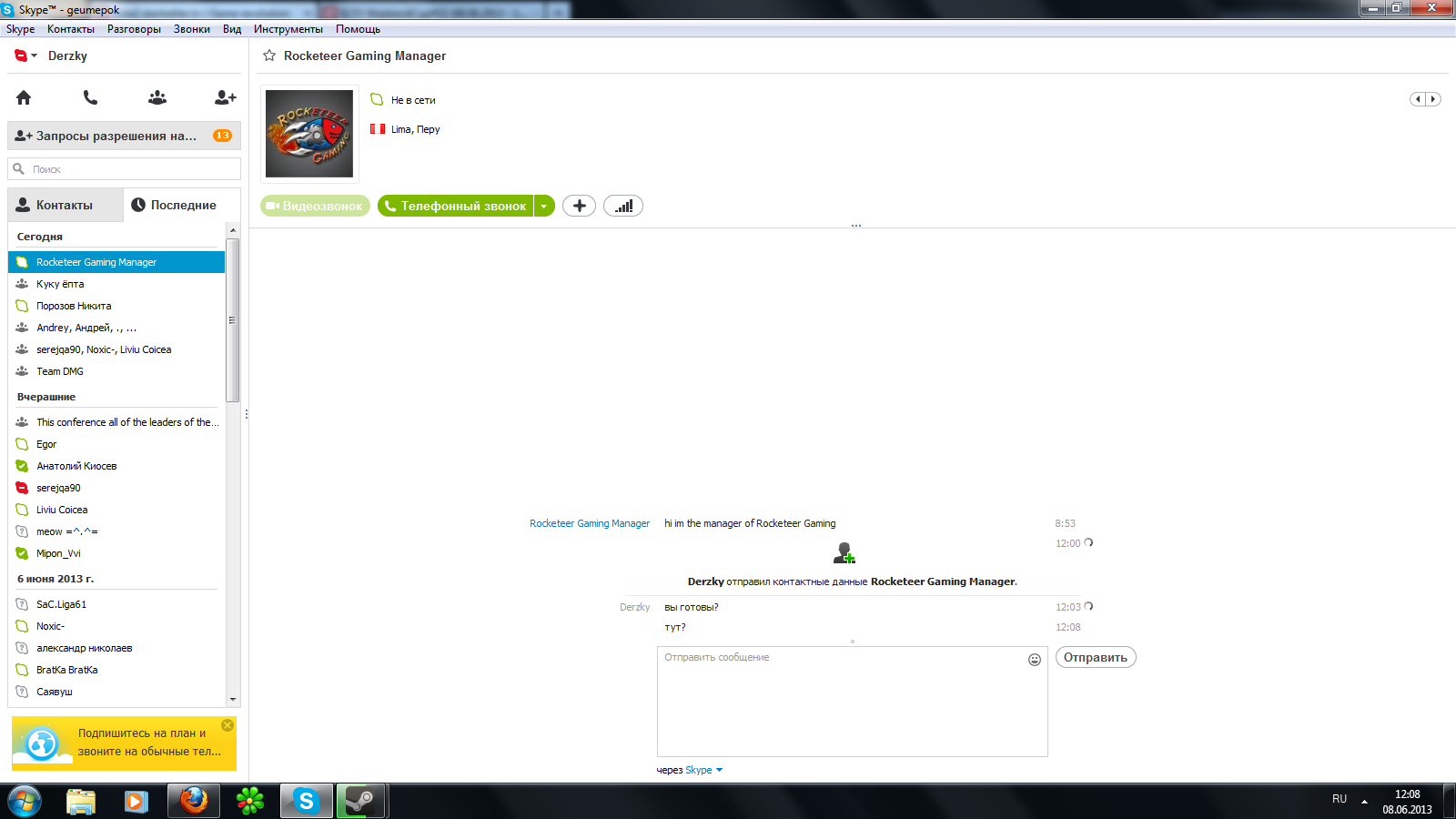Open the call phones dial icon
Screen dimensions: 1456x819
[x=90, y=97]
